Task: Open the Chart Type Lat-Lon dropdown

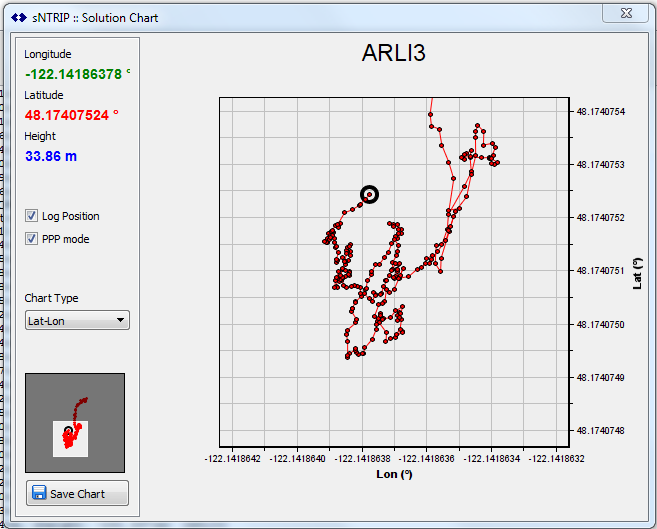Action: (77, 320)
